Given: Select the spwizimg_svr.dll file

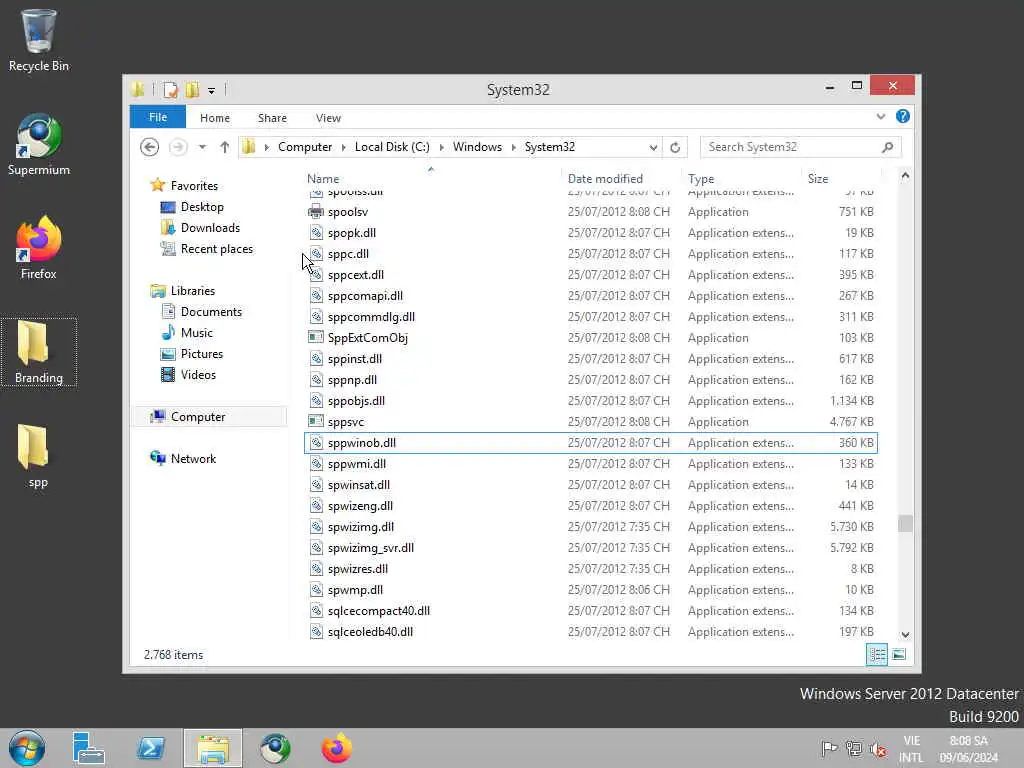Looking at the screenshot, I should coord(591,548).
